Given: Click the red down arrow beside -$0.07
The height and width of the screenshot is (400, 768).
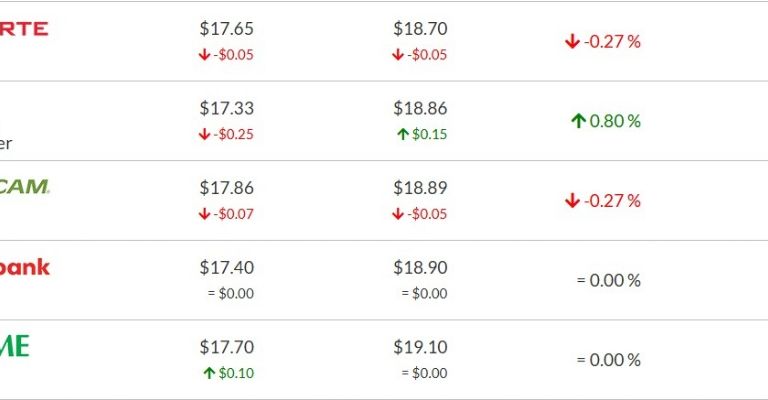Looking at the screenshot, I should click(x=205, y=214).
